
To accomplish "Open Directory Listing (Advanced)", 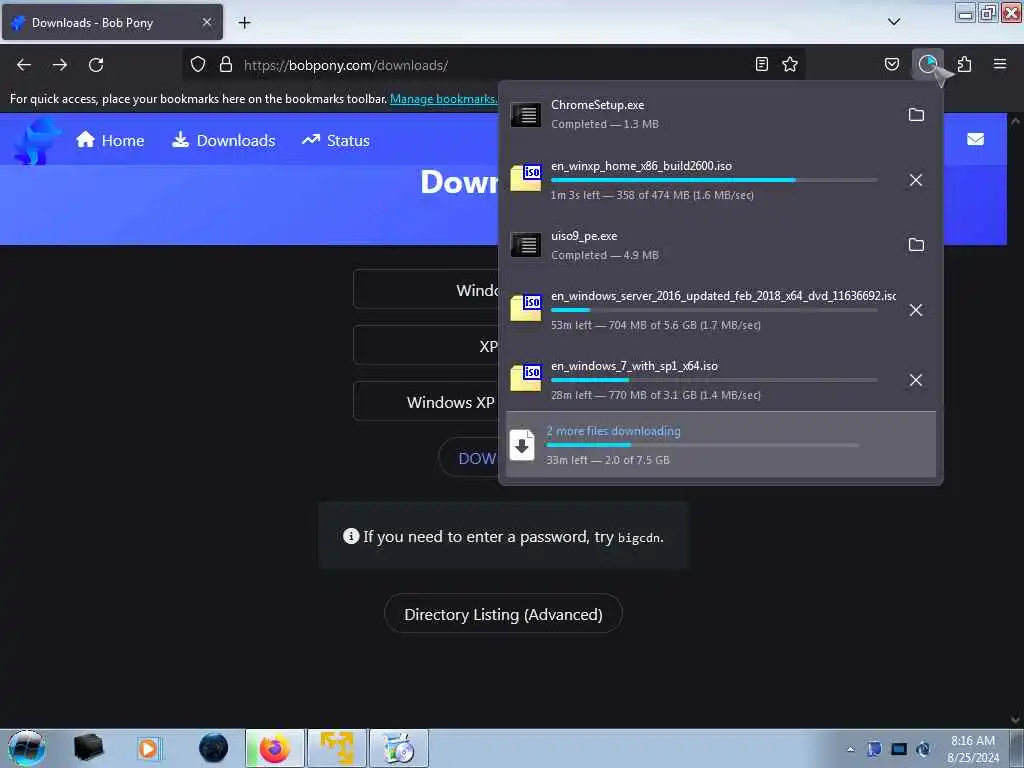I will pos(503,614).
